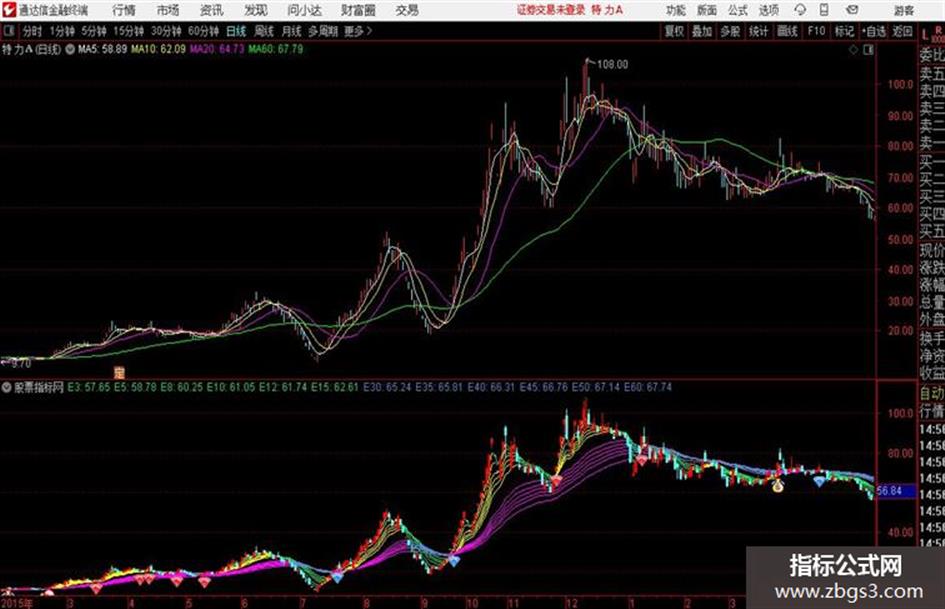Toggle the panel layout icon beside 分时
This screenshot has width=945, height=609.
coord(8,31)
